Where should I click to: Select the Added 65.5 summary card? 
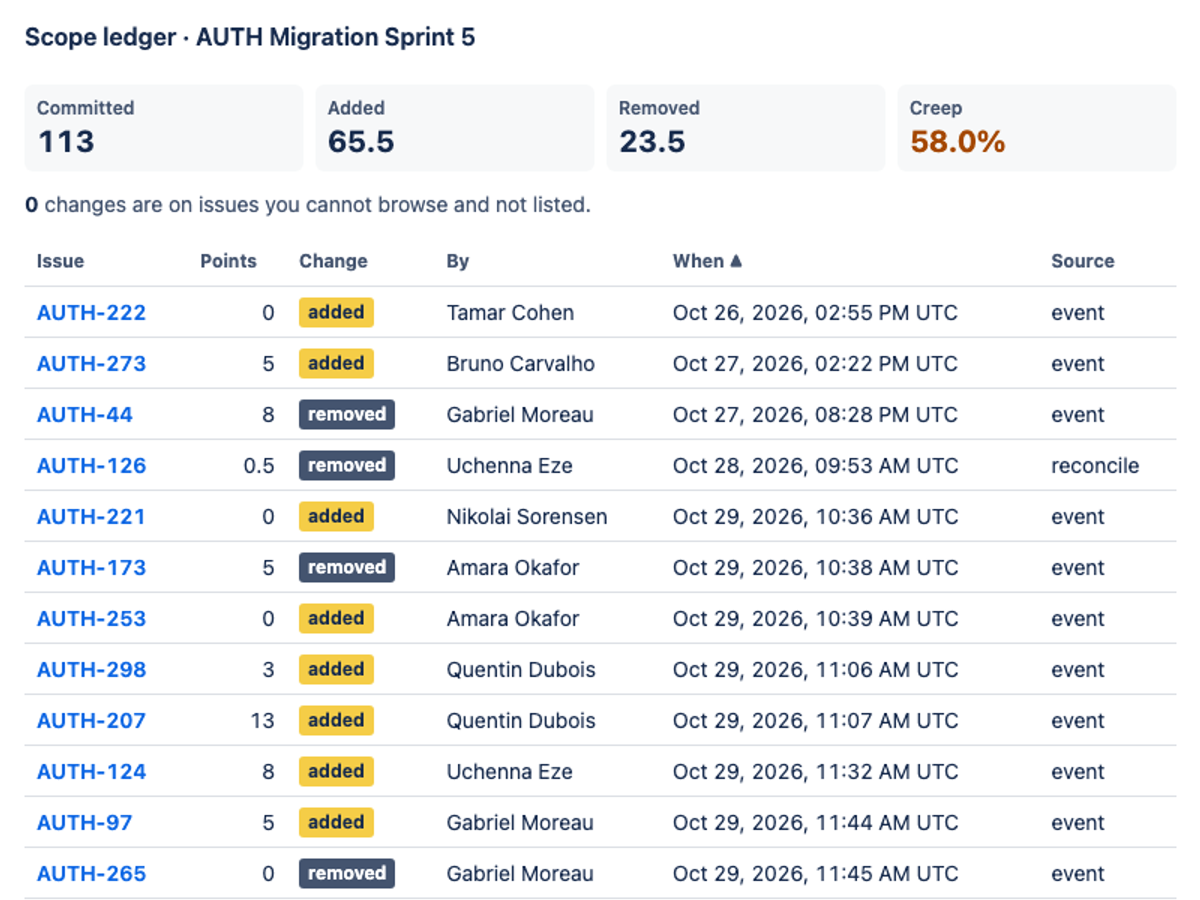coord(455,128)
